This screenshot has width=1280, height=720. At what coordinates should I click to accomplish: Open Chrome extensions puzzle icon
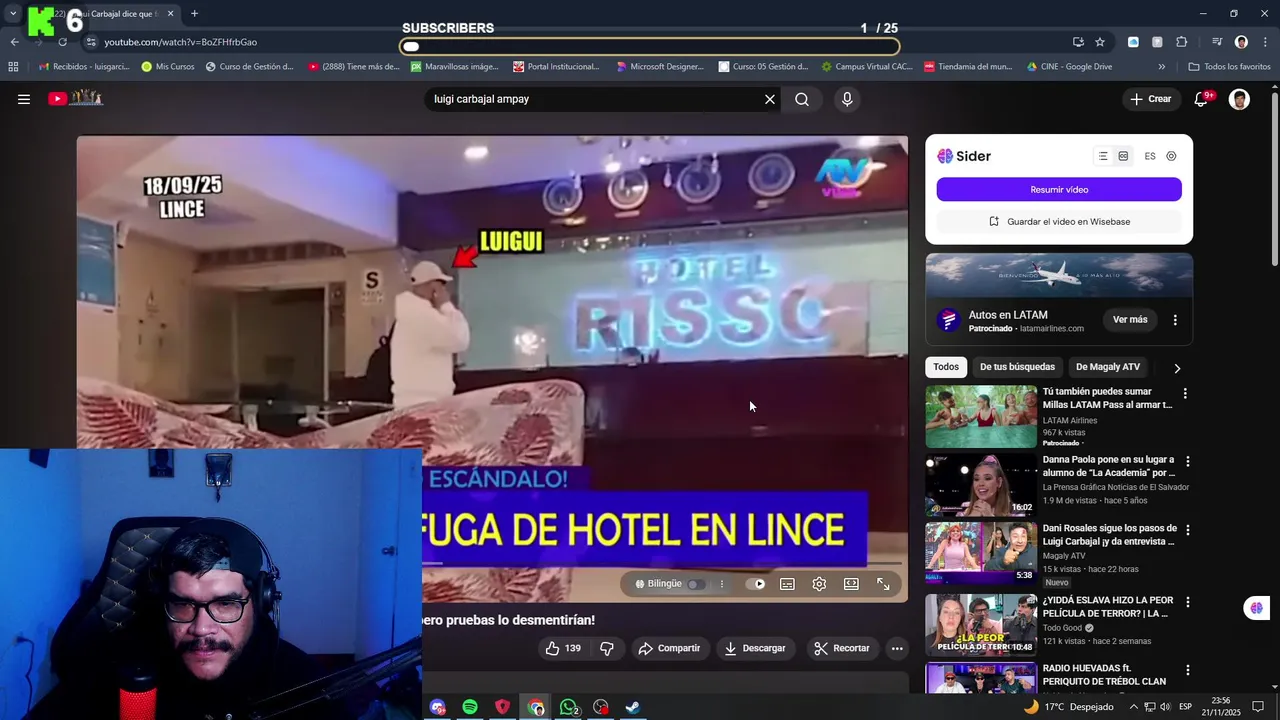tap(1181, 42)
